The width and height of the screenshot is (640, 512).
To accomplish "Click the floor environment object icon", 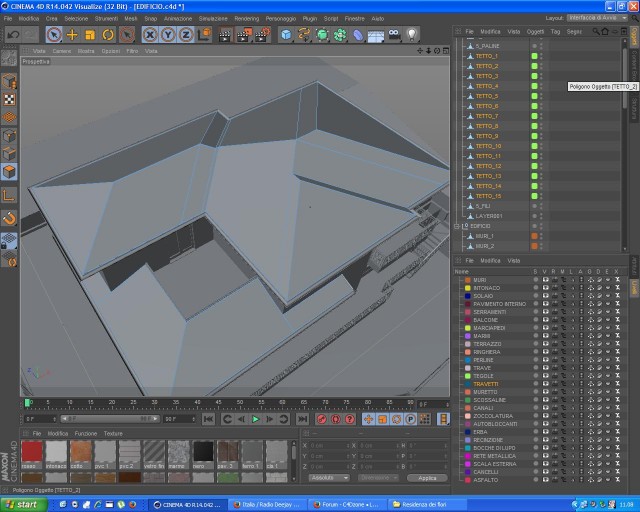I will click(376, 36).
